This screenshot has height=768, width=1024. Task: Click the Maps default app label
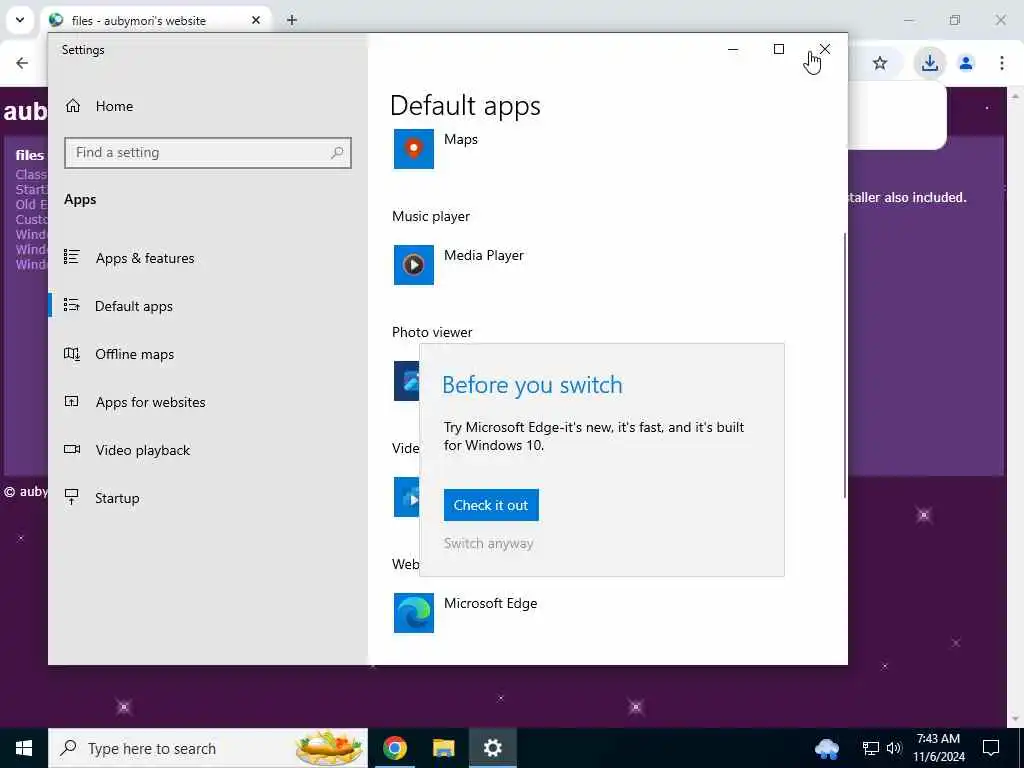(x=460, y=139)
